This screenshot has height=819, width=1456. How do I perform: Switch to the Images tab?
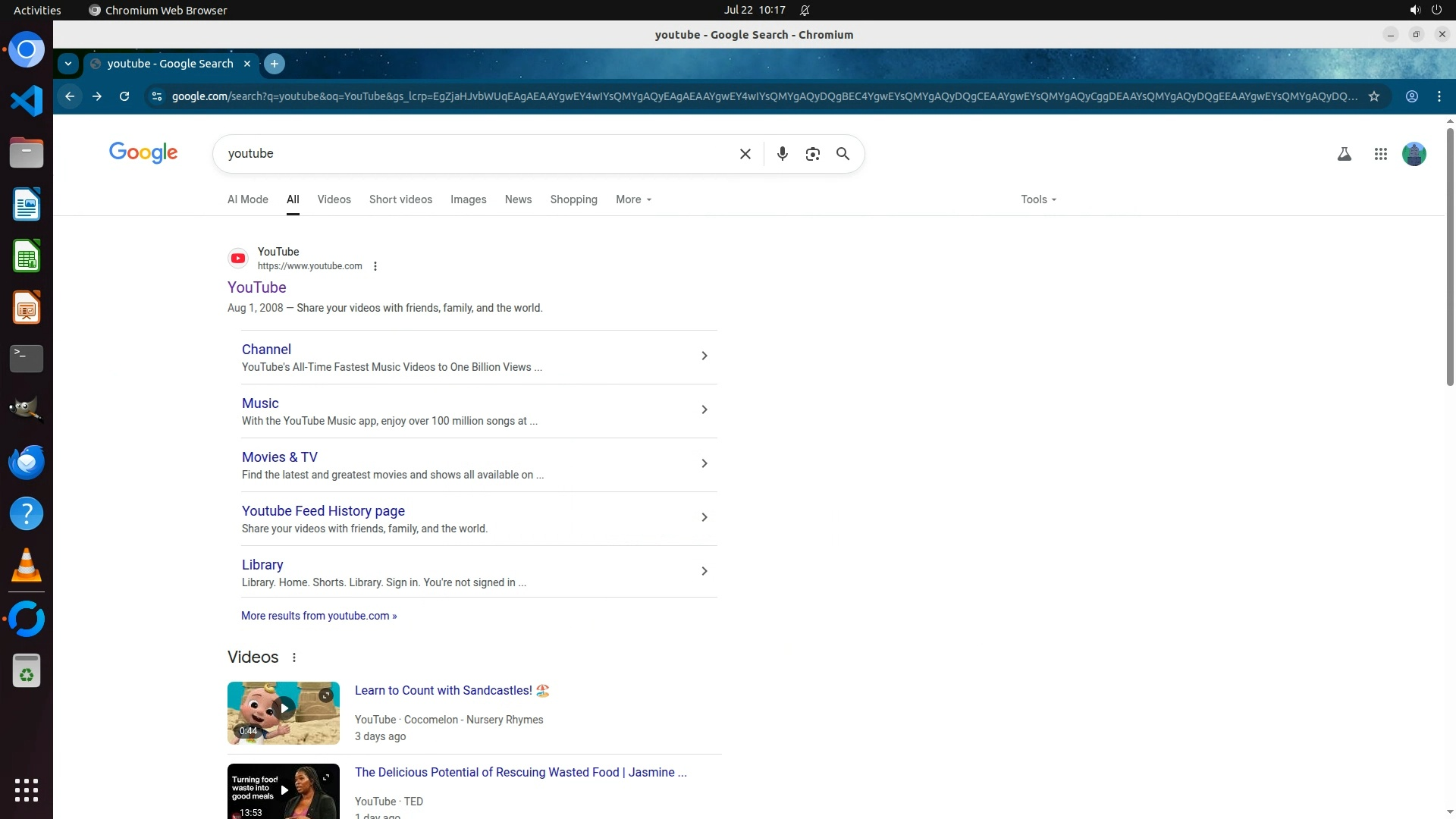click(x=468, y=199)
